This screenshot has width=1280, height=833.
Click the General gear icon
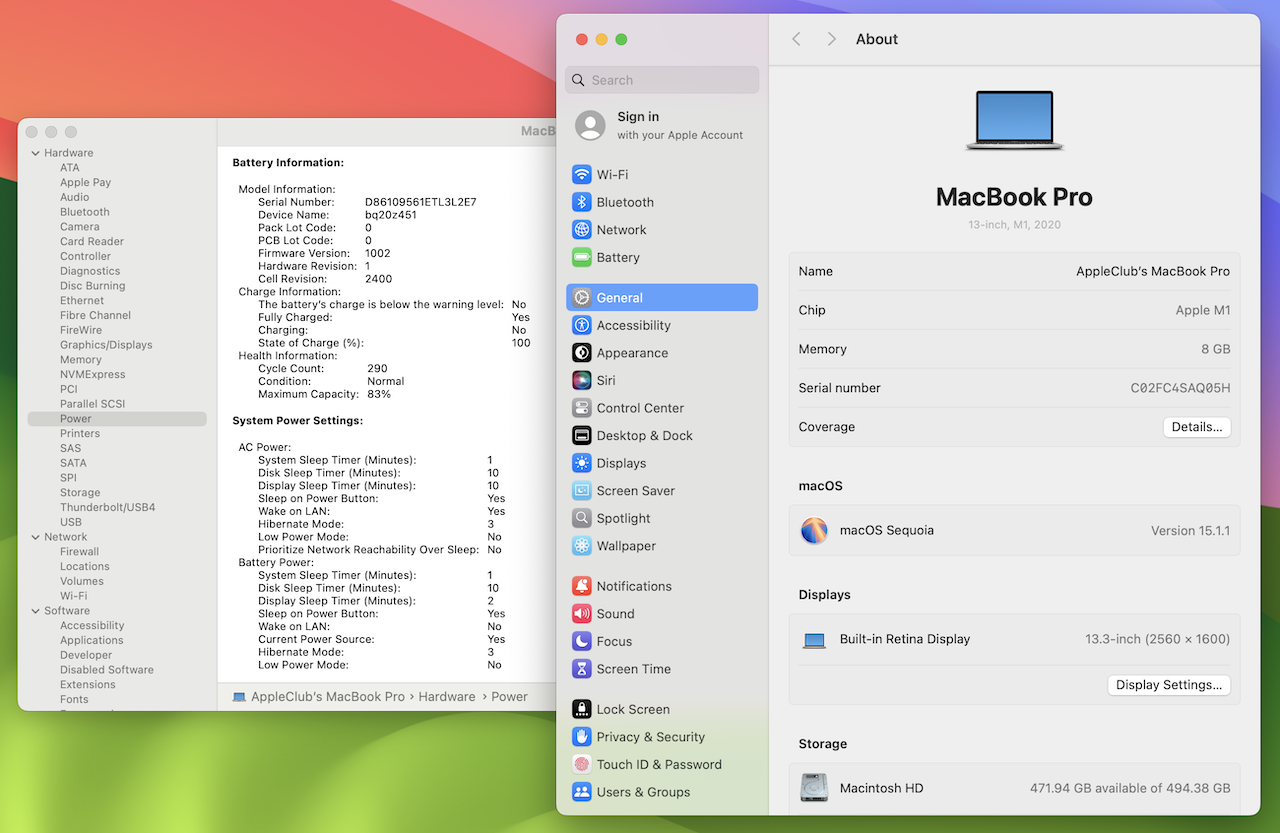(x=582, y=297)
